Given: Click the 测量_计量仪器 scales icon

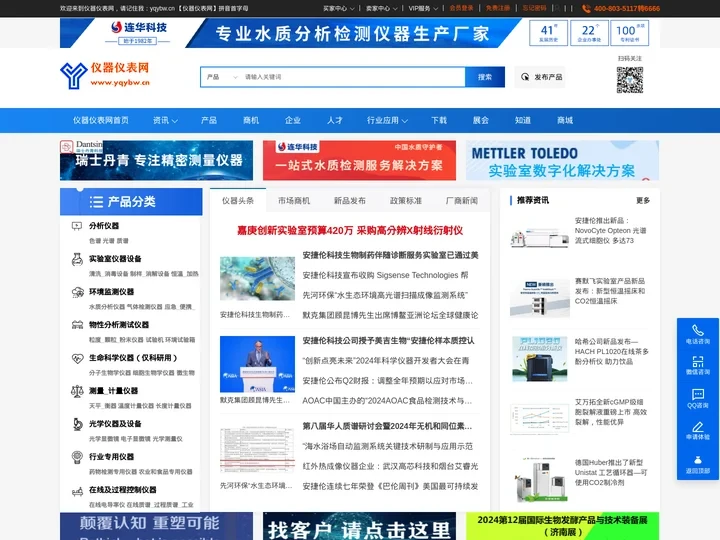Looking at the screenshot, I should click(77, 391).
